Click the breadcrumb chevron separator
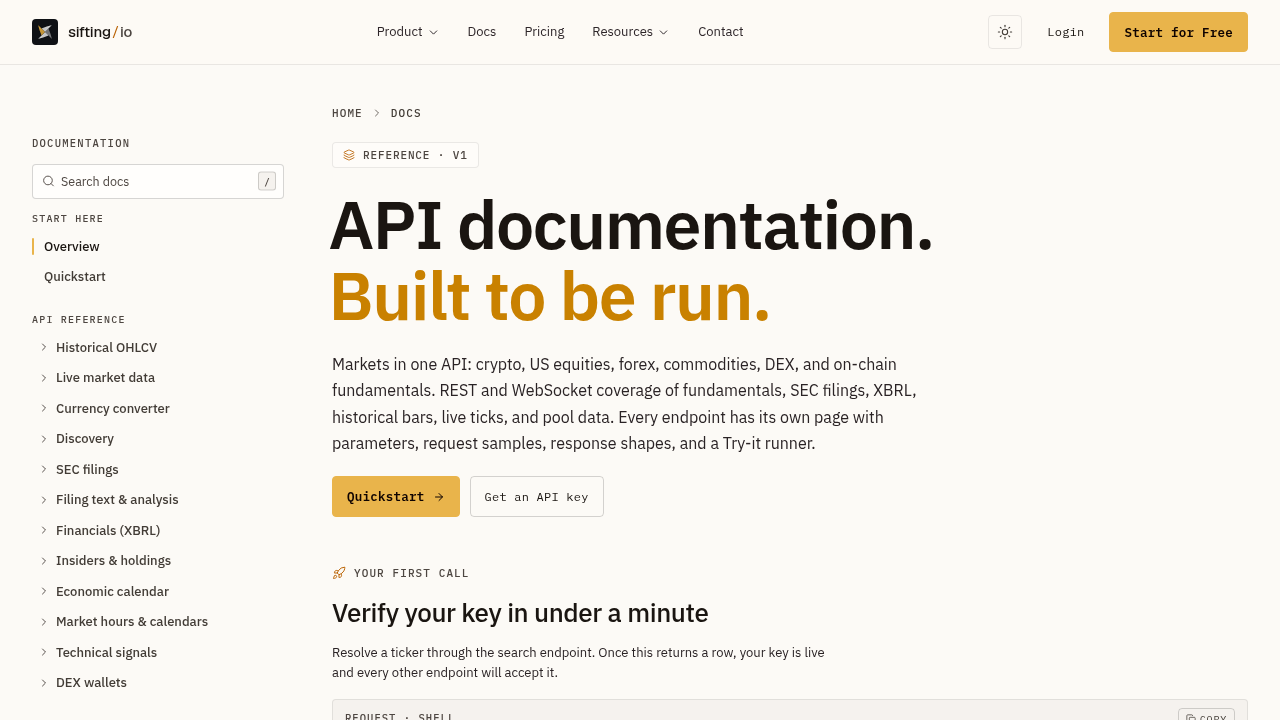The width and height of the screenshot is (1280, 720). 377,113
